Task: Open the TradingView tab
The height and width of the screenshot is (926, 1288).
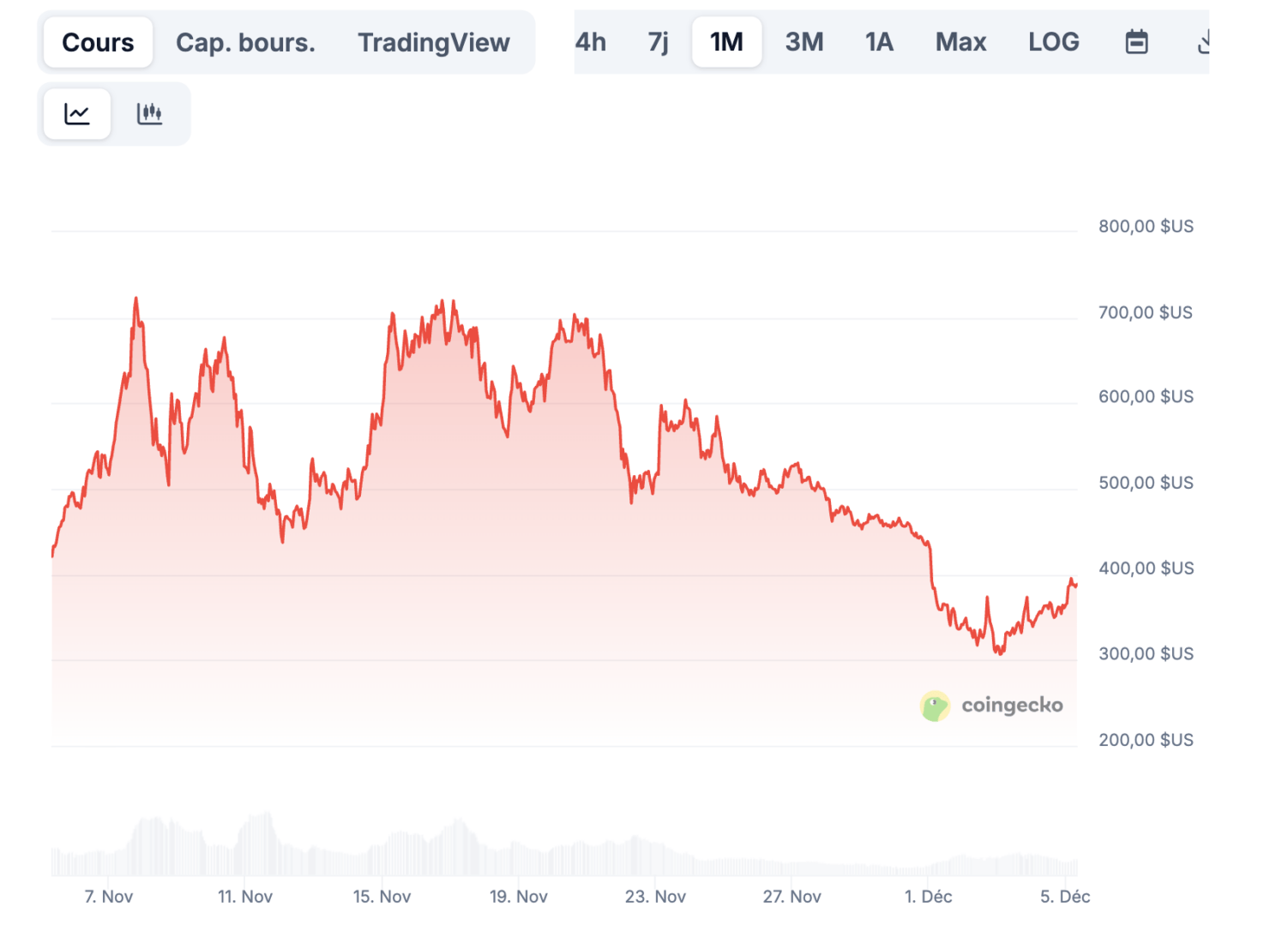Action: coord(433,43)
